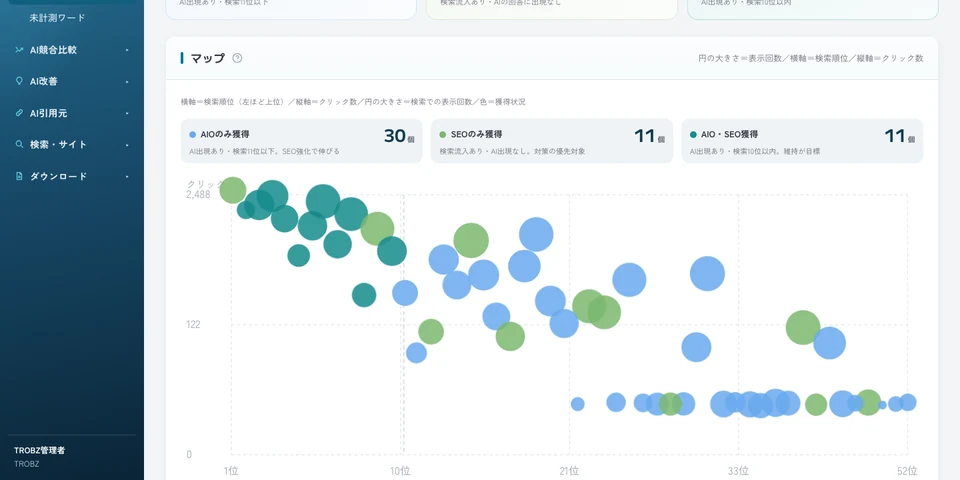Expand the ダウンロード menu chevron
The width and height of the screenshot is (960, 480).
(127, 176)
